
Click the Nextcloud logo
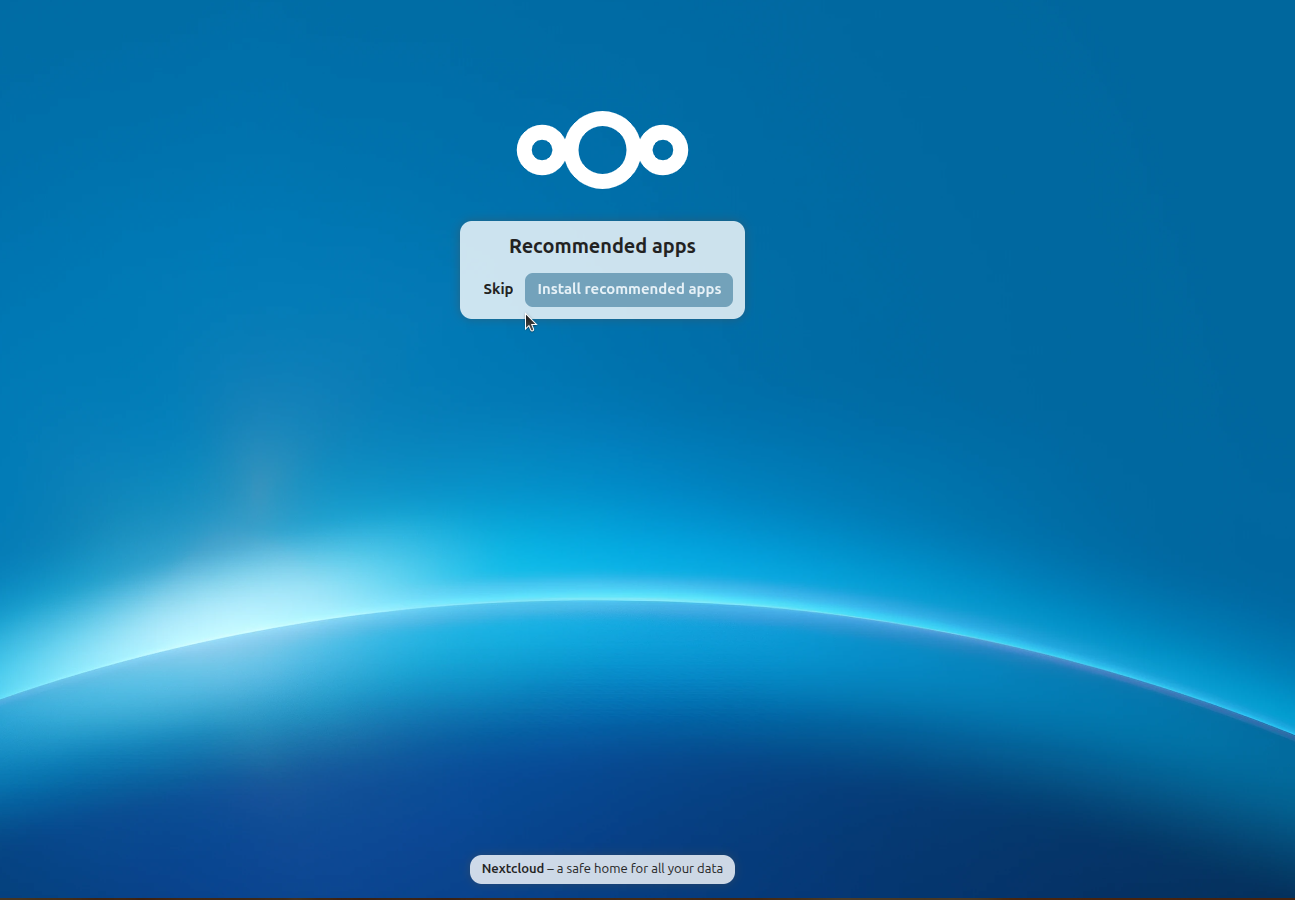(x=602, y=150)
